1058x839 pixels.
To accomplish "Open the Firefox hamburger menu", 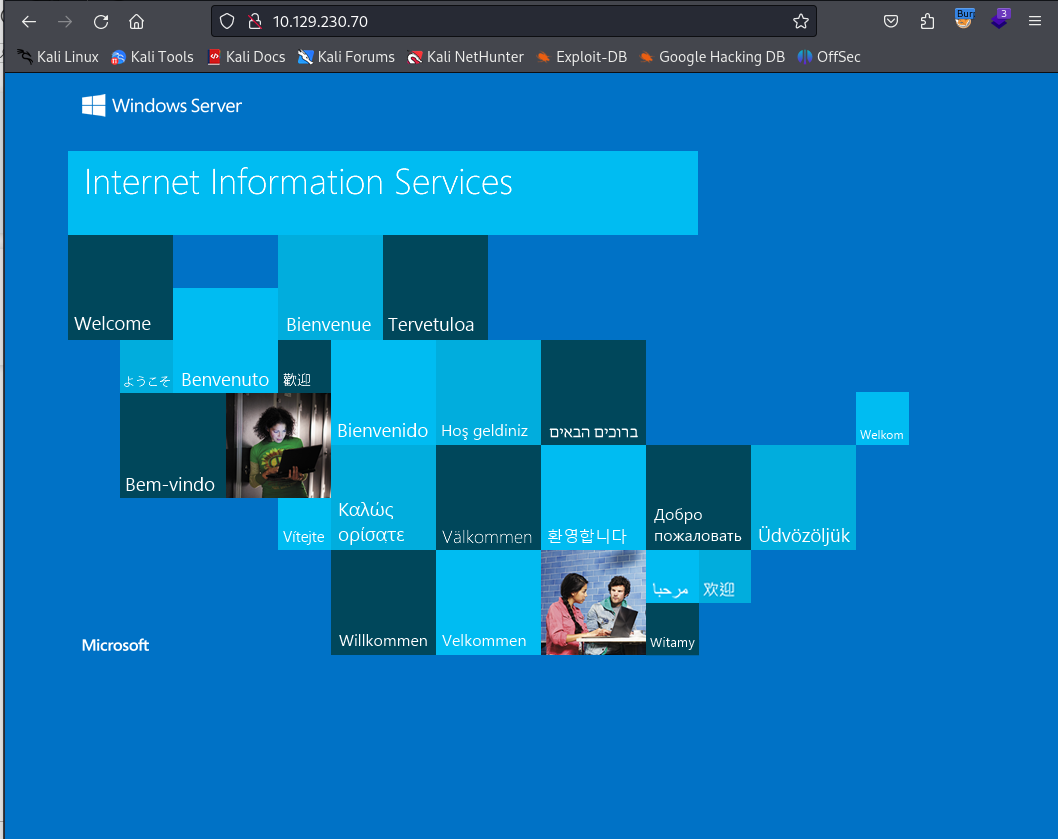I will point(1035,22).
